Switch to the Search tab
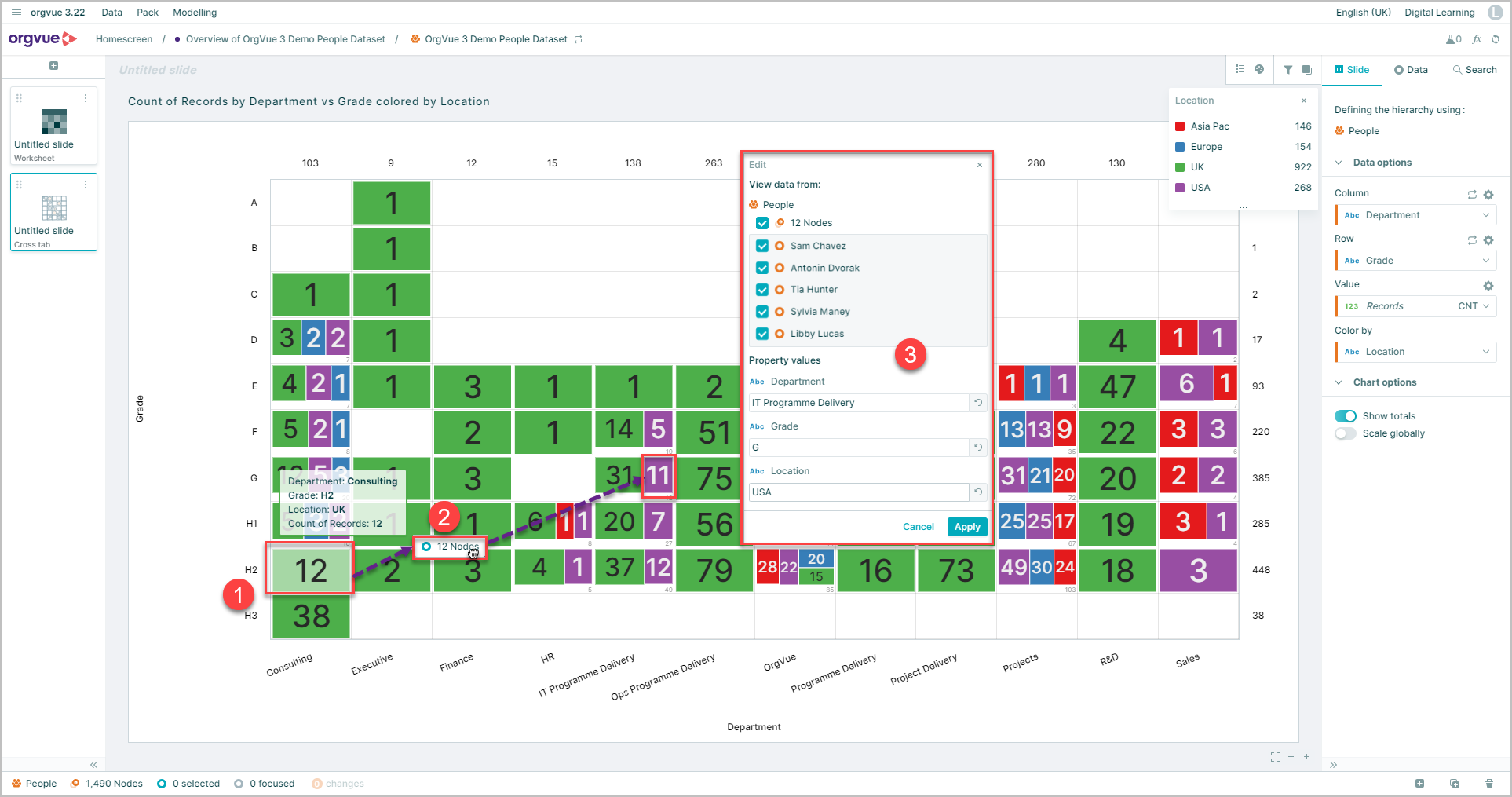Image resolution: width=1512 pixels, height=797 pixels. click(x=1475, y=70)
